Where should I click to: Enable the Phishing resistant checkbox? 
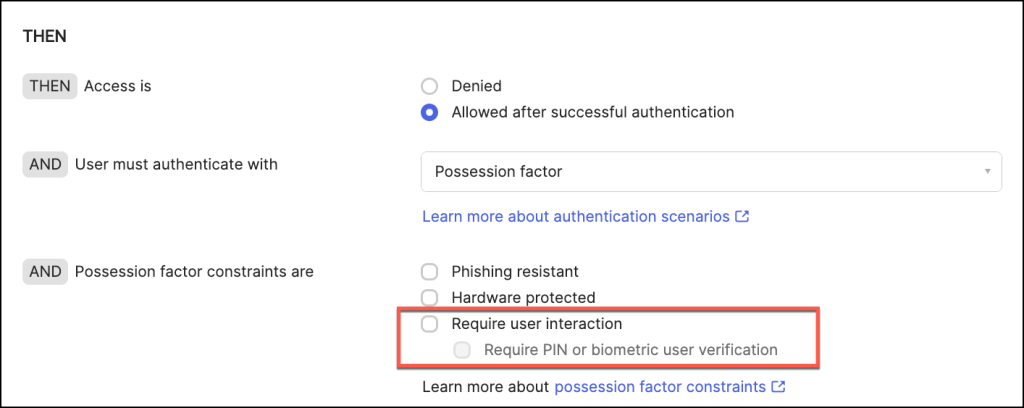click(x=430, y=271)
